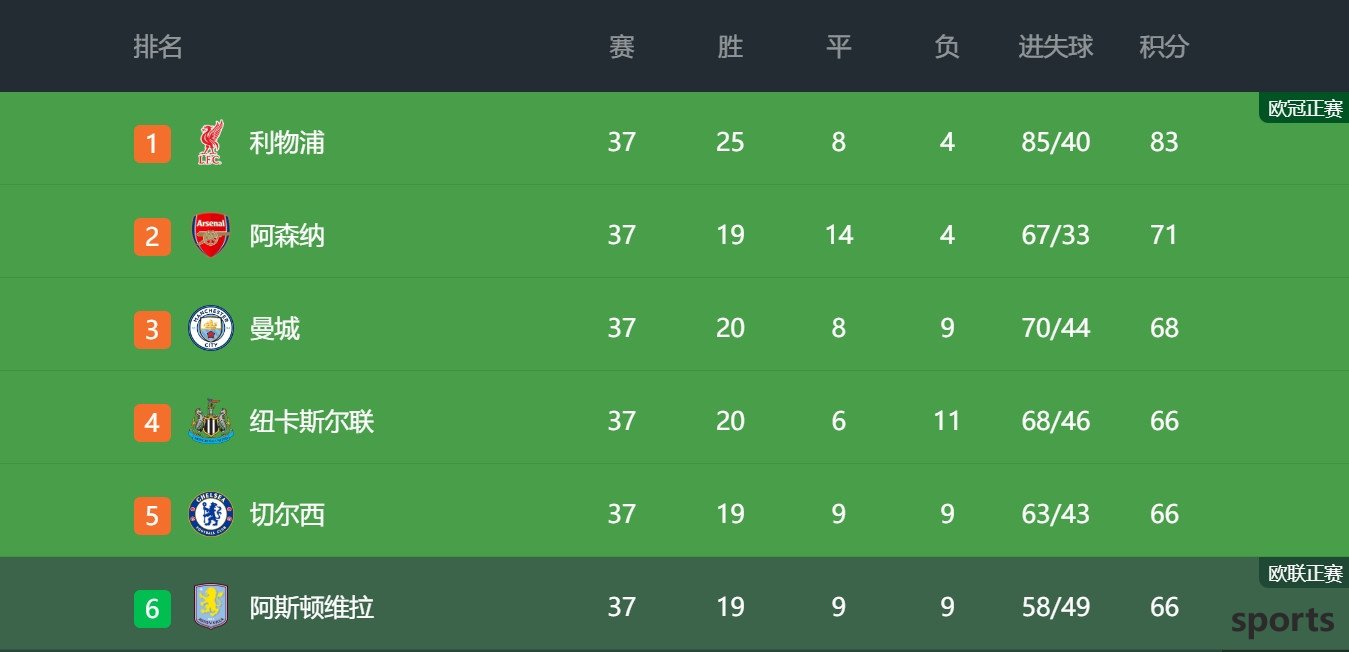Click the 进失球 column header
The width and height of the screenshot is (1349, 652).
1056,47
